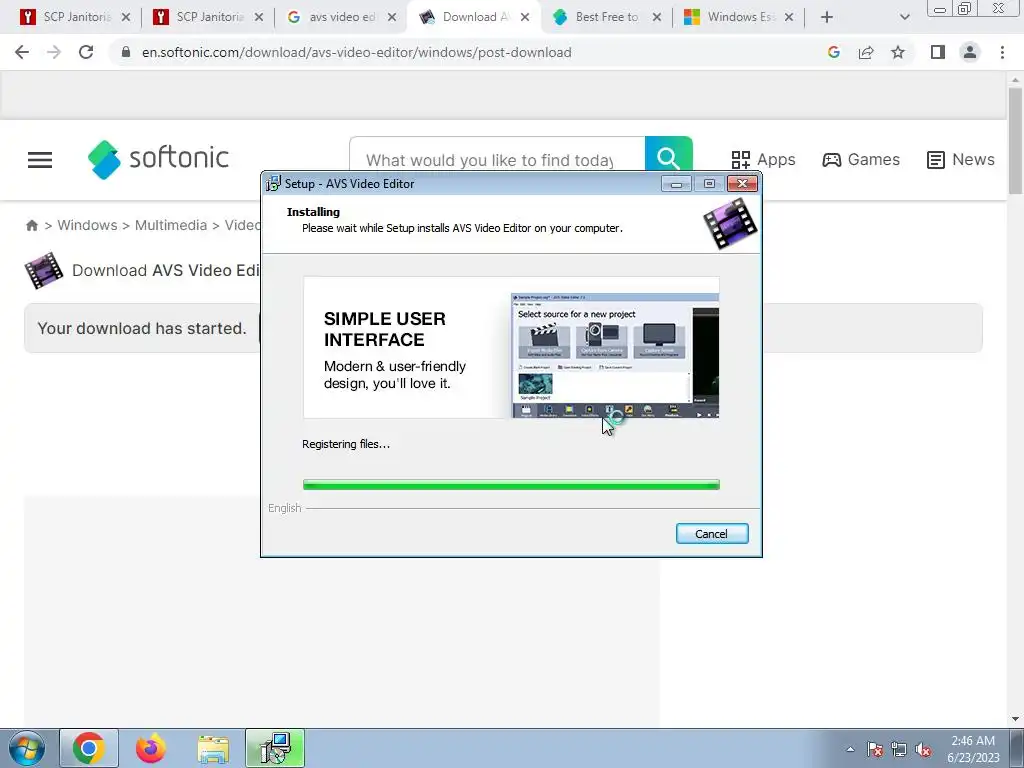Share this page icon
The height and width of the screenshot is (768, 1024).
pos(866,52)
